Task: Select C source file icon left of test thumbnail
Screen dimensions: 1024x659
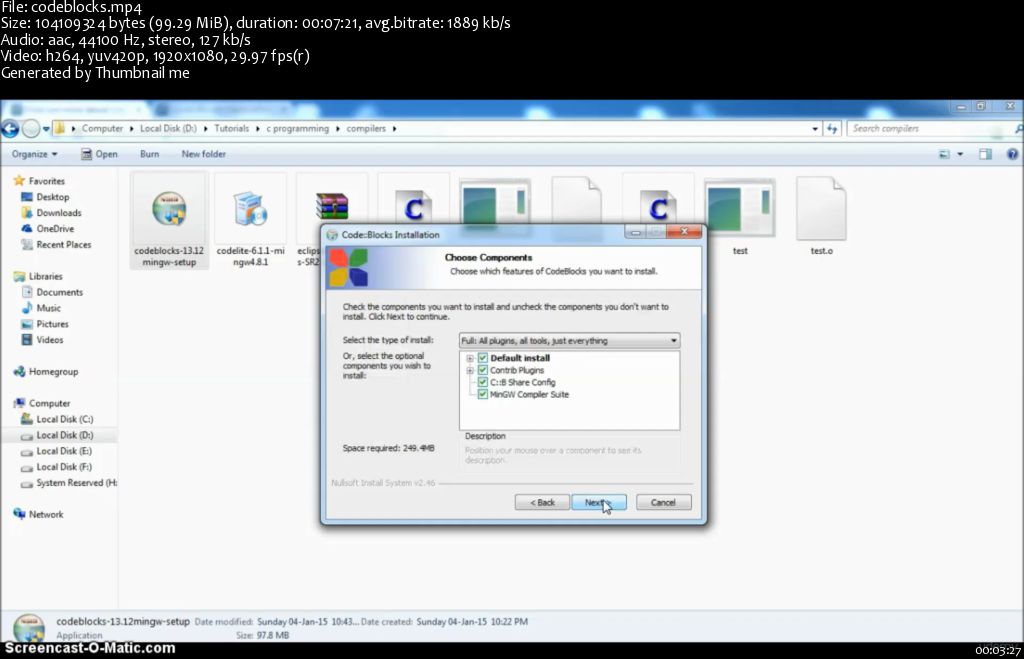Action: 658,209
